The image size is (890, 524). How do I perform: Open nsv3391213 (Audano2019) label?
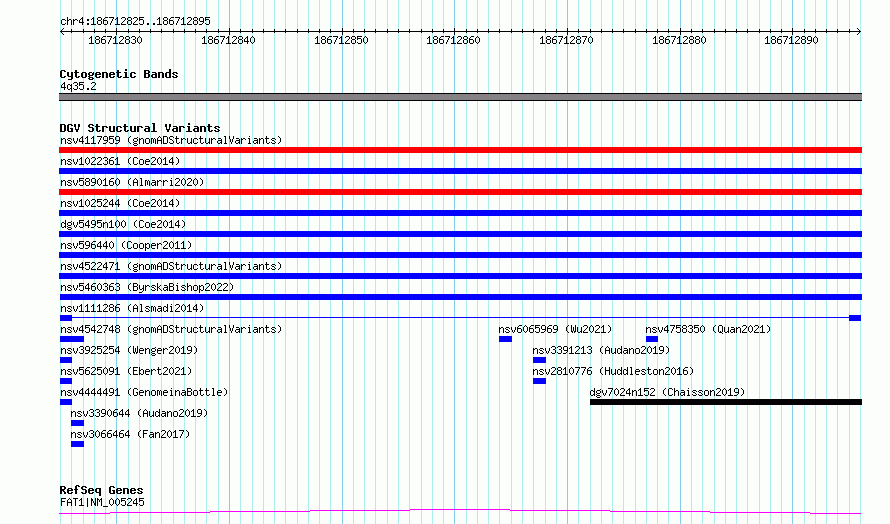coord(601,350)
